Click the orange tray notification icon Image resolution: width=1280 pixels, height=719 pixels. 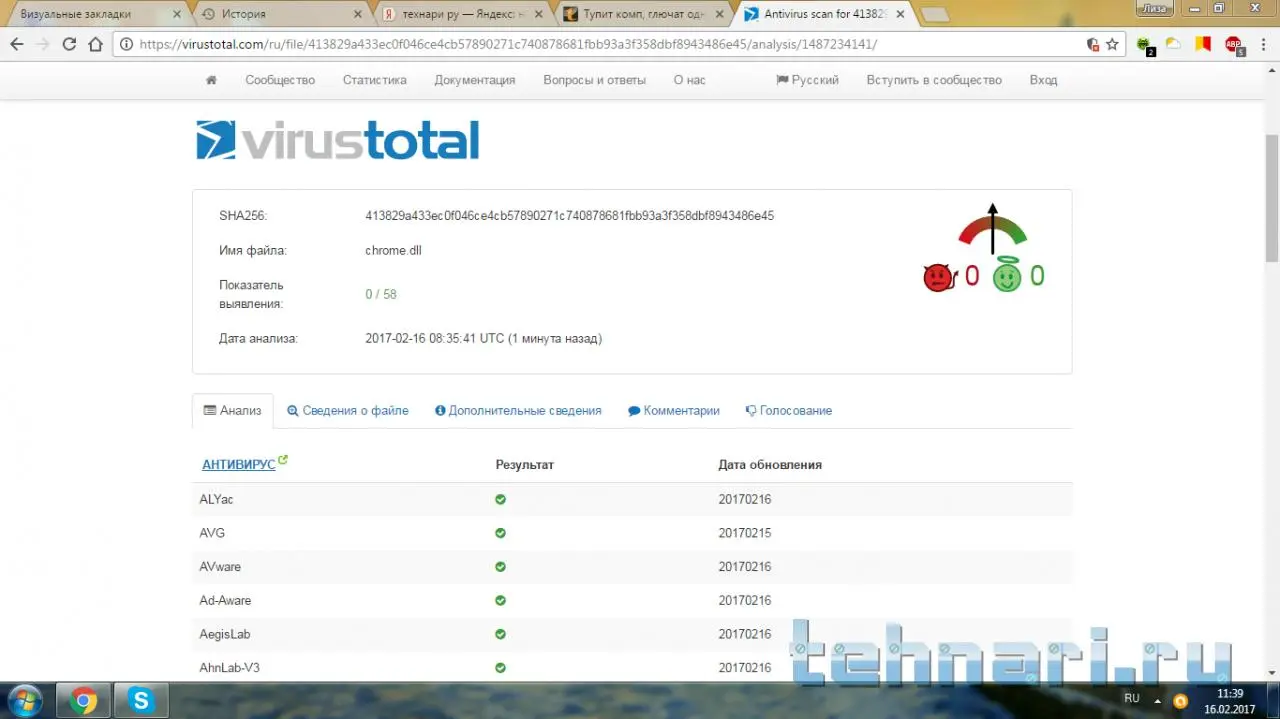pos(1180,701)
